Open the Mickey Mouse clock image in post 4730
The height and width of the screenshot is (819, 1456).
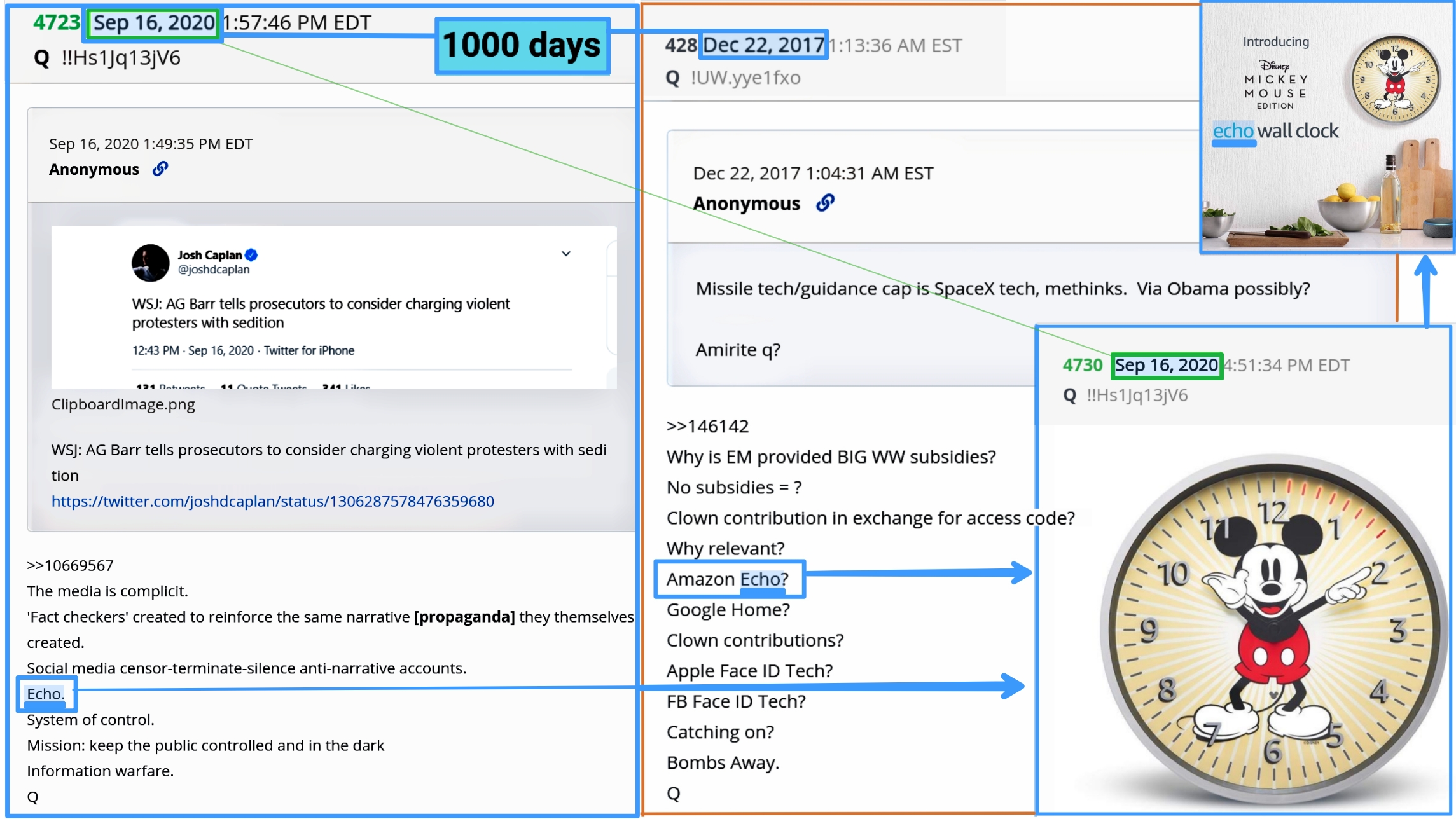click(1275, 630)
